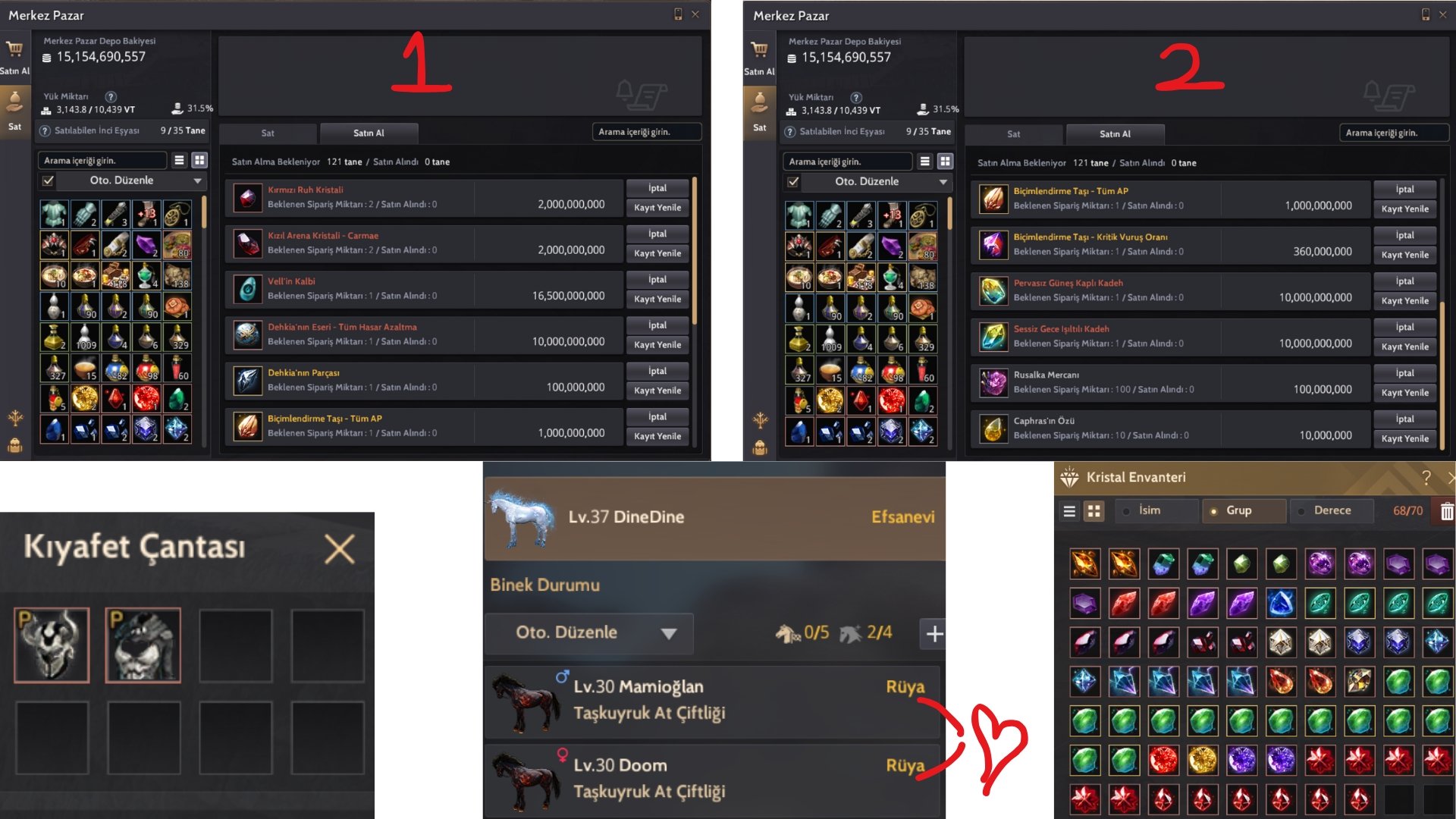The height and width of the screenshot is (819, 1456).
Task: Switch to grid view in panel 1 inventory
Action: tap(199, 160)
